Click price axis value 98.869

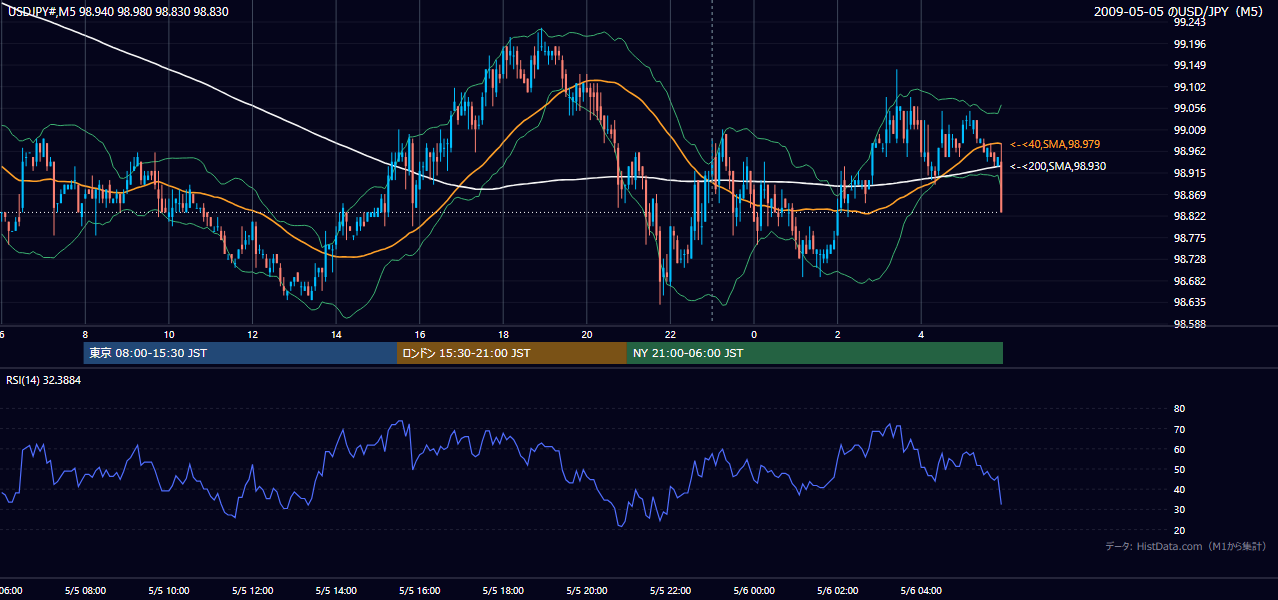pos(1189,195)
